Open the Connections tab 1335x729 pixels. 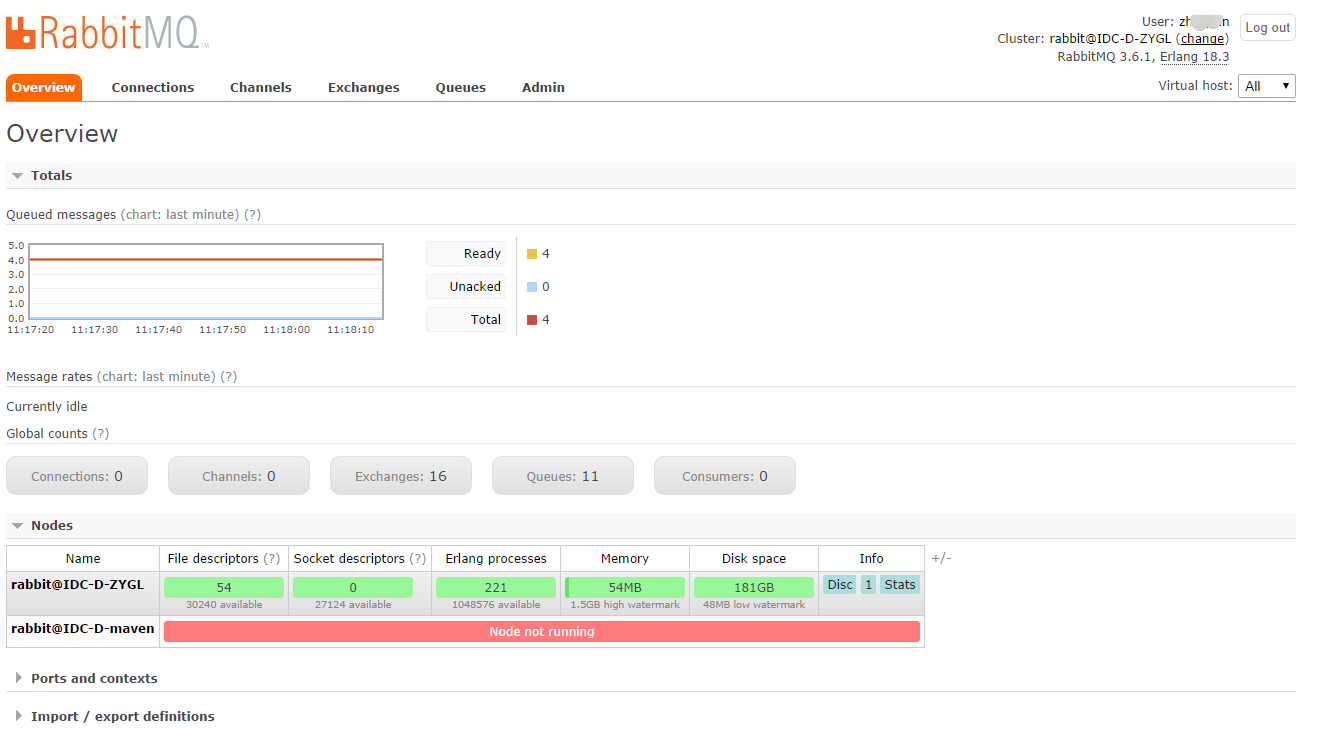(153, 87)
